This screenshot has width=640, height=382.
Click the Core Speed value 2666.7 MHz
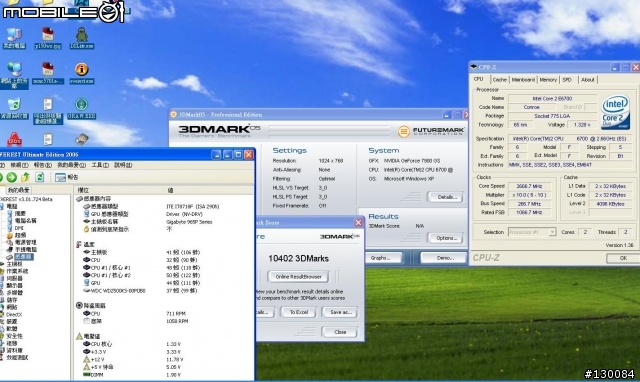[x=529, y=186]
